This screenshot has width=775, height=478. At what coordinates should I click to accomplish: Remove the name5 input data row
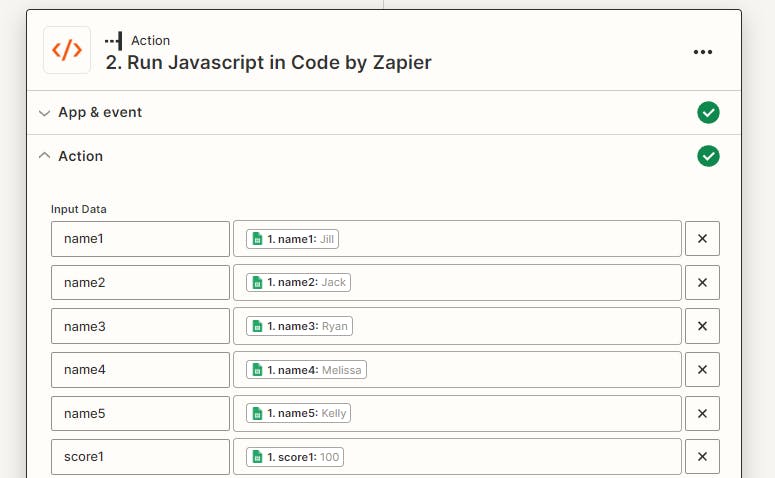click(702, 413)
